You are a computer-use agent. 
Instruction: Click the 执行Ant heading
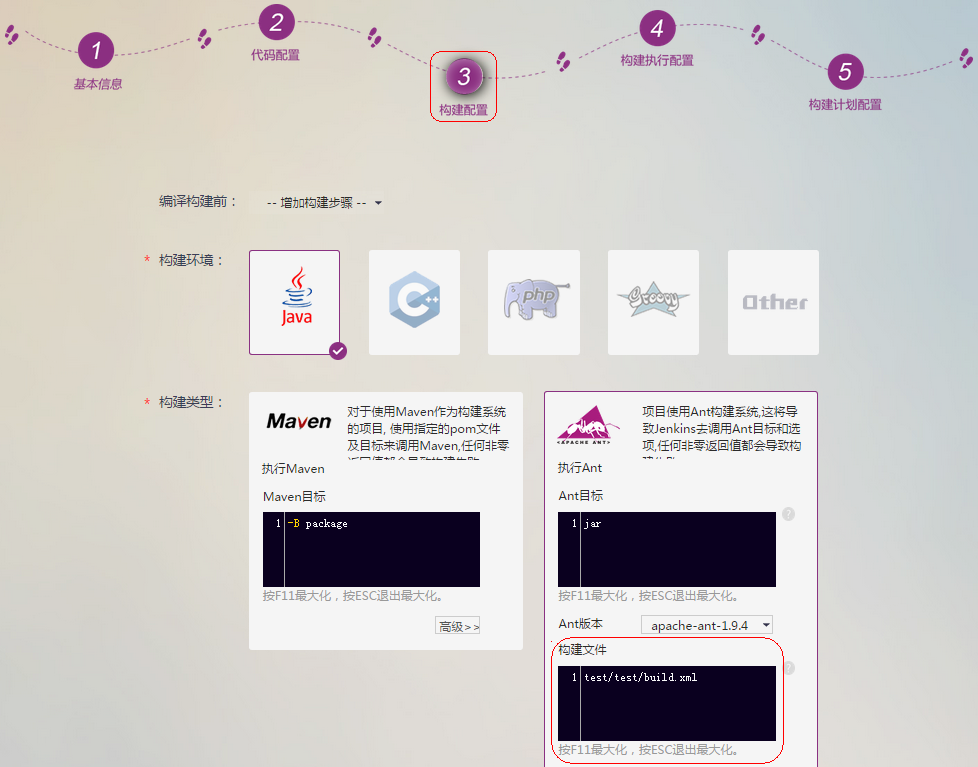click(580, 468)
